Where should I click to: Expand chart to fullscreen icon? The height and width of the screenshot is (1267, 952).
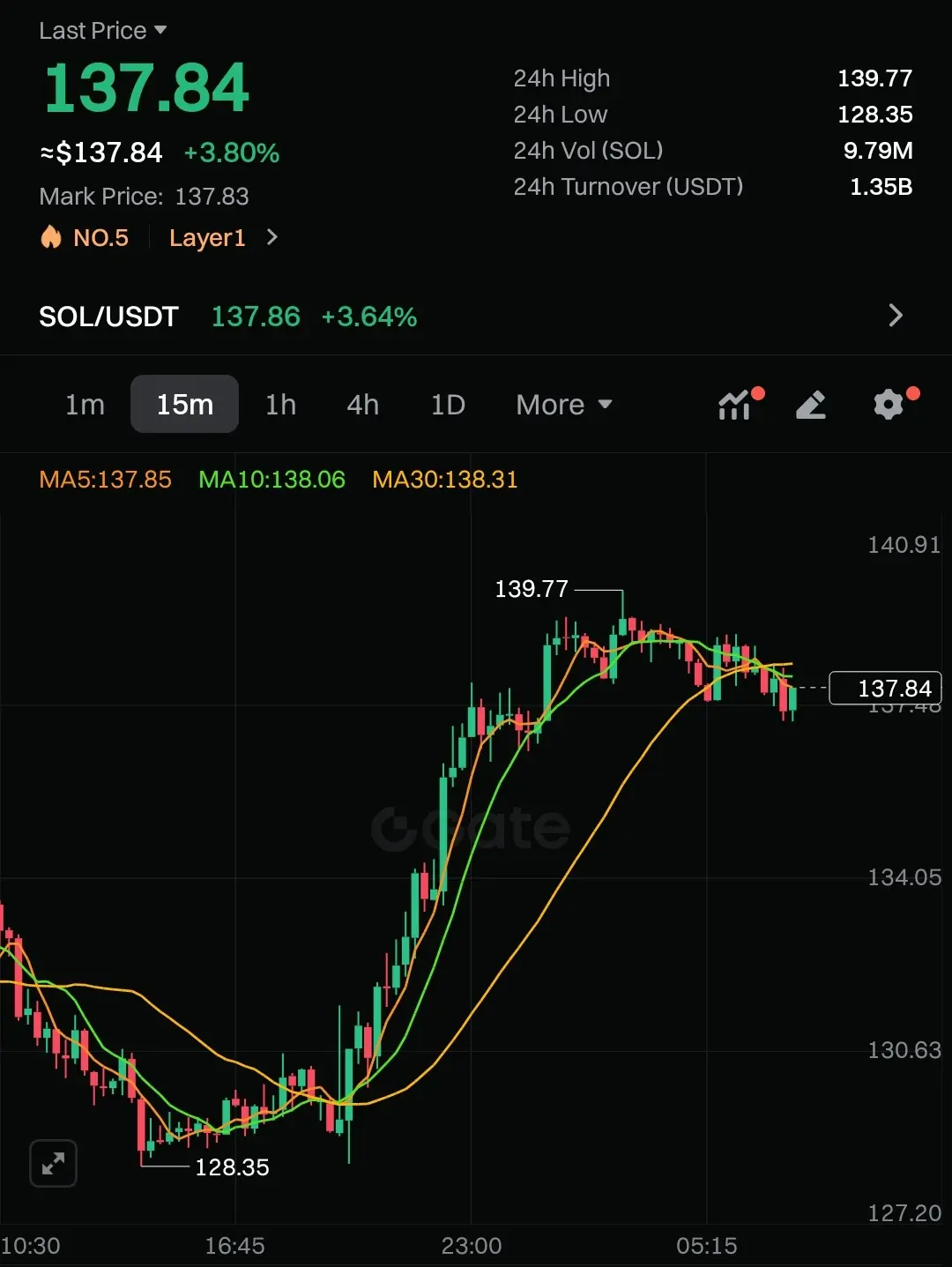[x=53, y=1163]
